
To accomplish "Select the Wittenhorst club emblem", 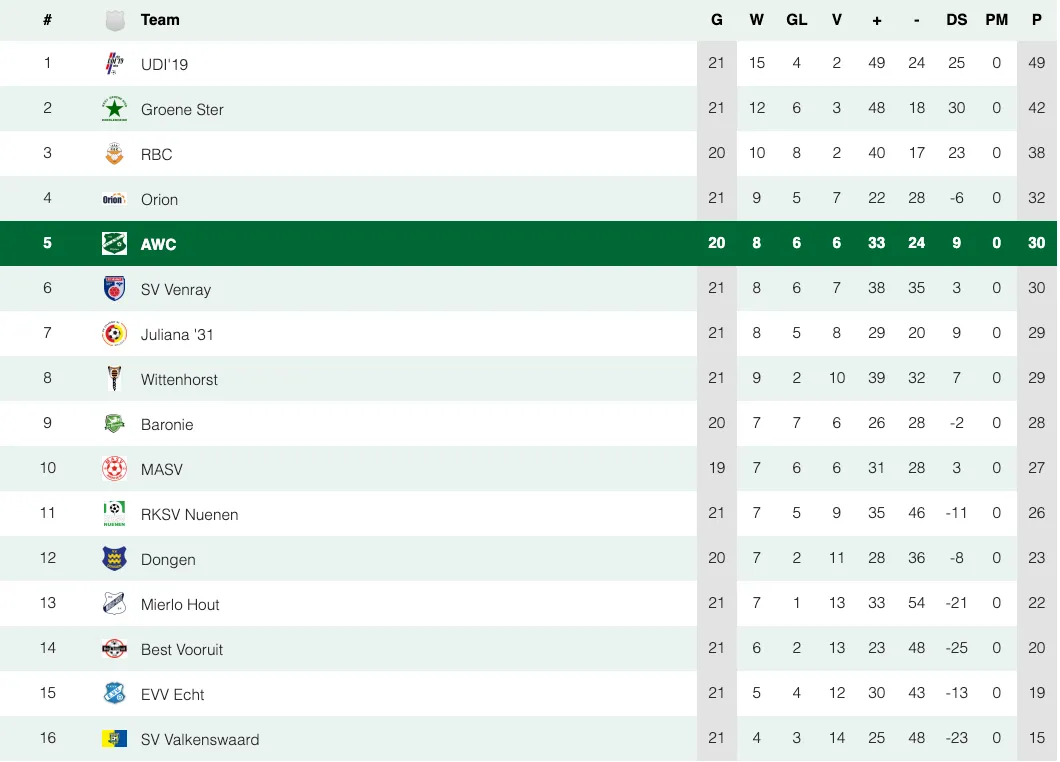I will coord(114,379).
